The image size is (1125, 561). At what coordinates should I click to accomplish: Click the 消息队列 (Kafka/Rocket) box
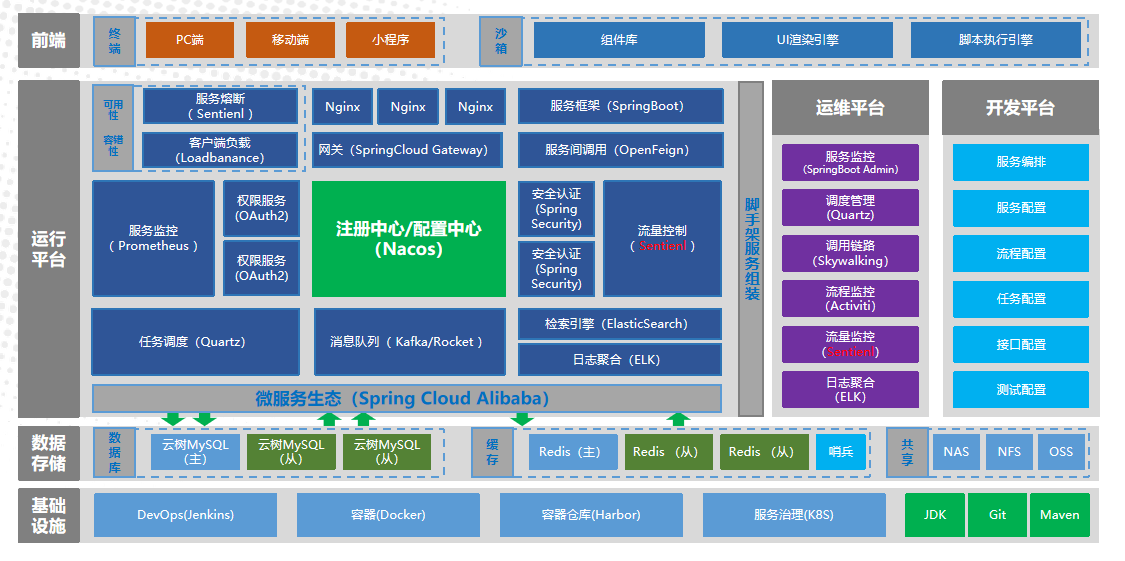click(x=410, y=342)
